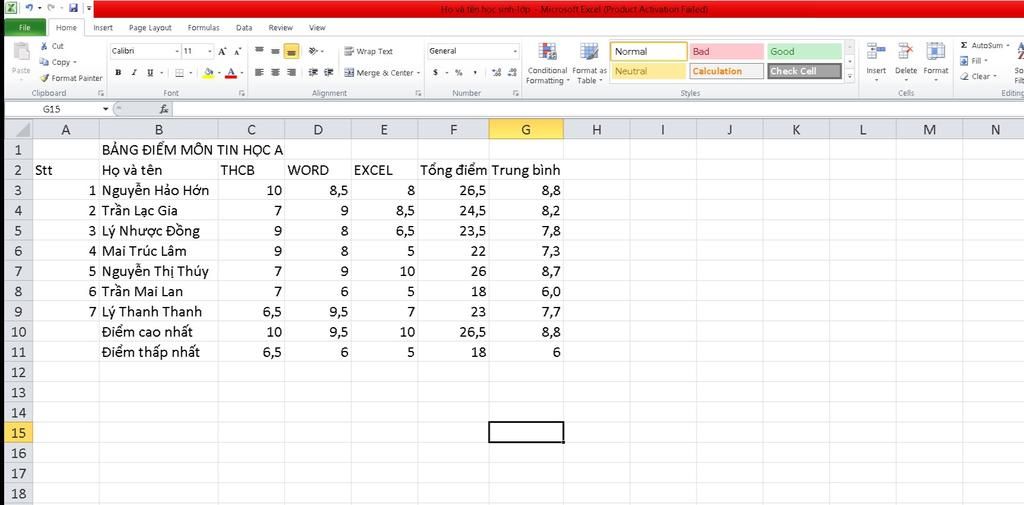This screenshot has height=505, width=1024.
Task: Apply Comma Style number format
Action: tap(475, 73)
